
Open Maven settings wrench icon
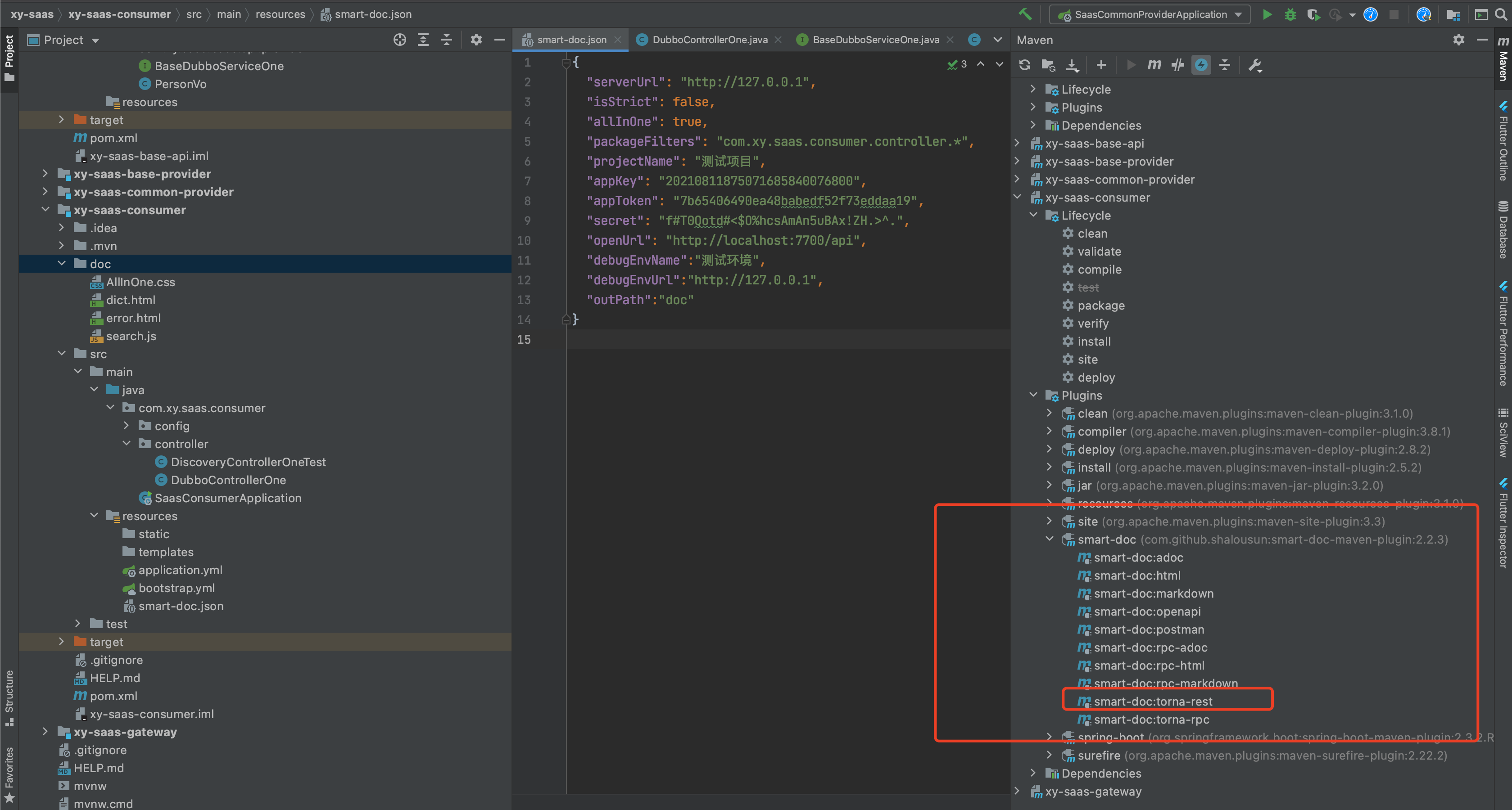[x=1255, y=65]
